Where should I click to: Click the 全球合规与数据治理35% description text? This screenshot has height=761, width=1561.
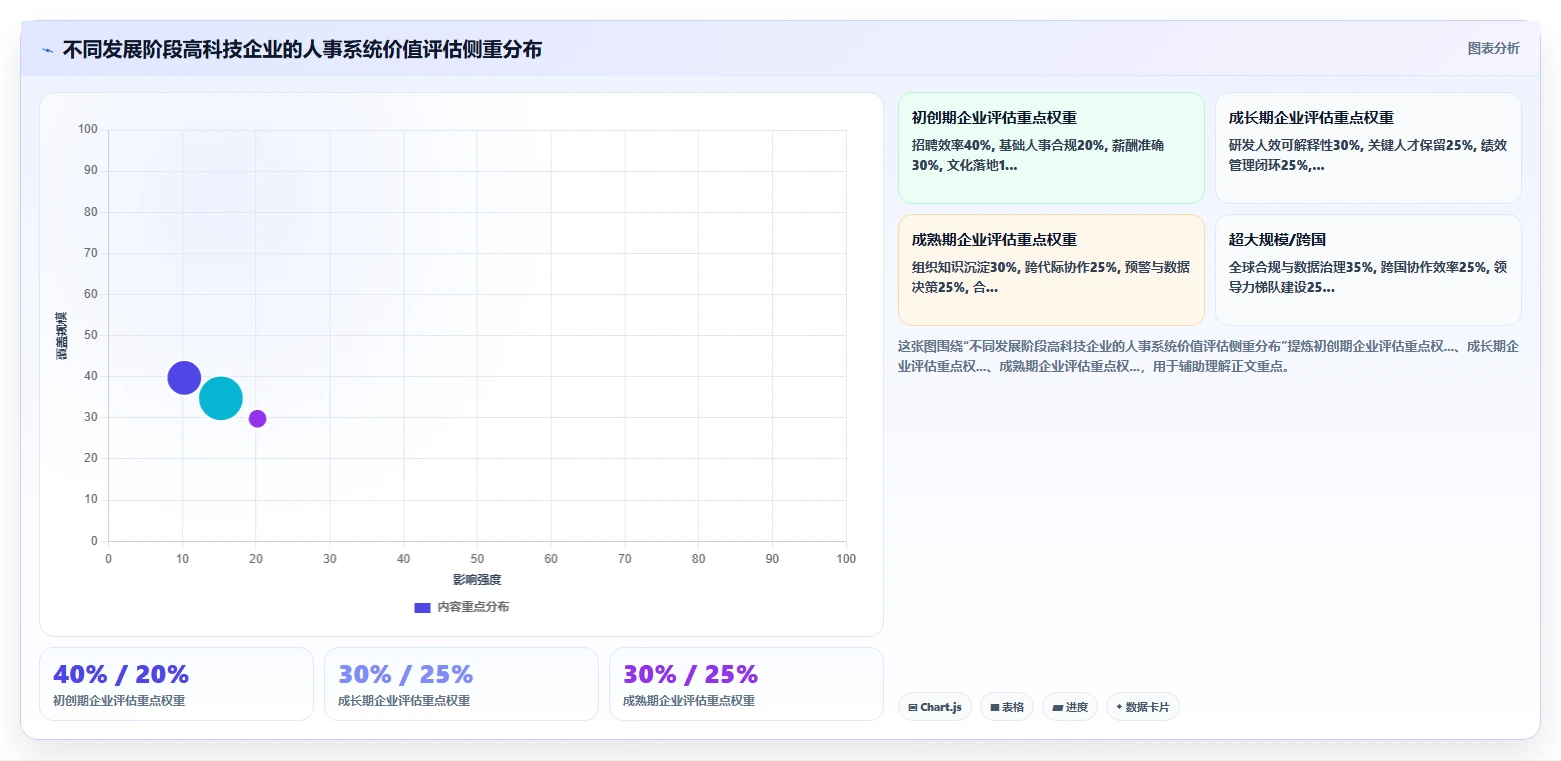(x=1368, y=277)
